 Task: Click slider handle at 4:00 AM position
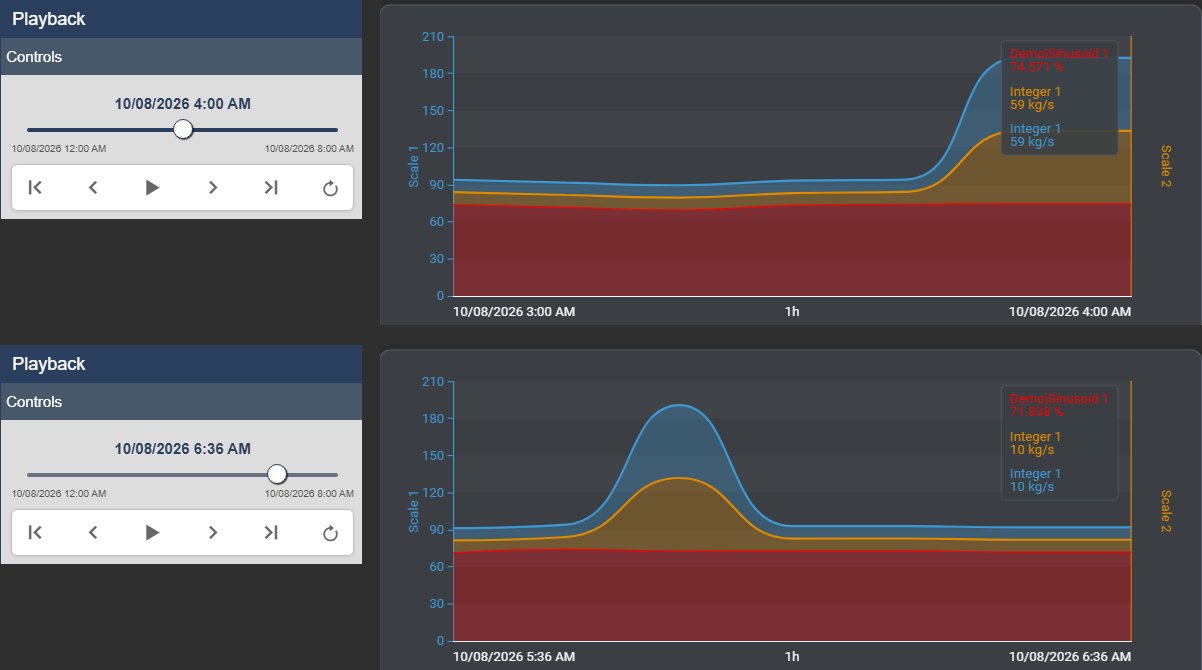tap(183, 129)
